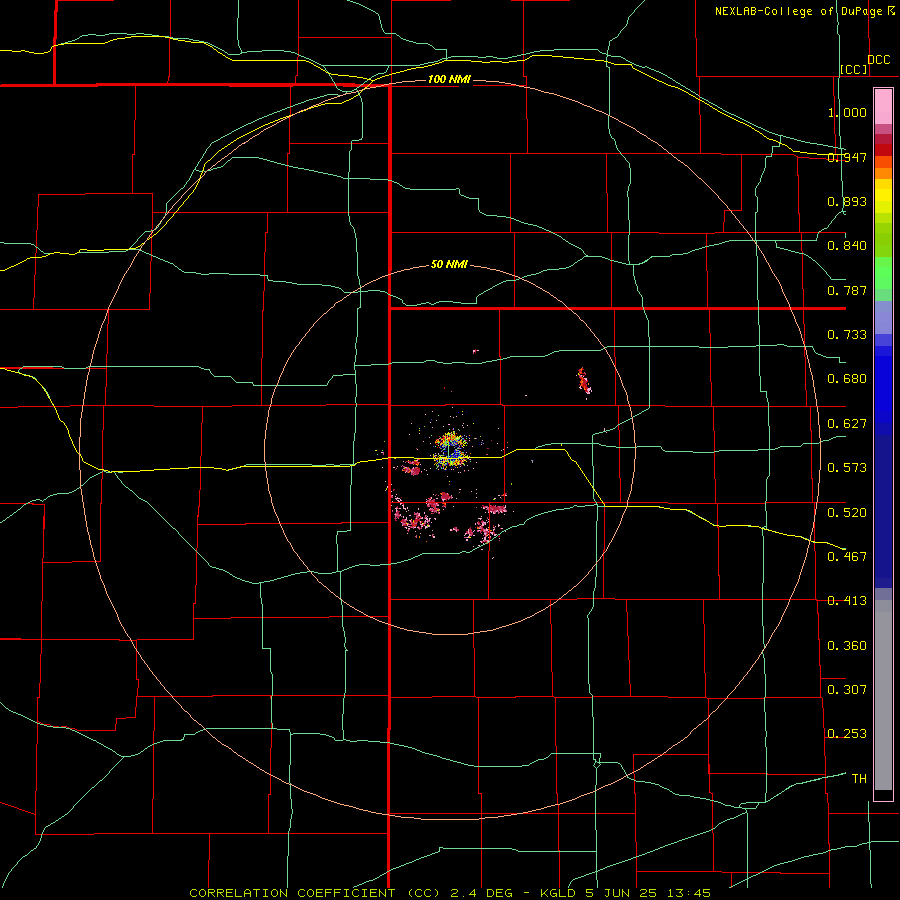The image size is (900, 900).
Task: Click the 0.573 legend value
Action: 847,468
